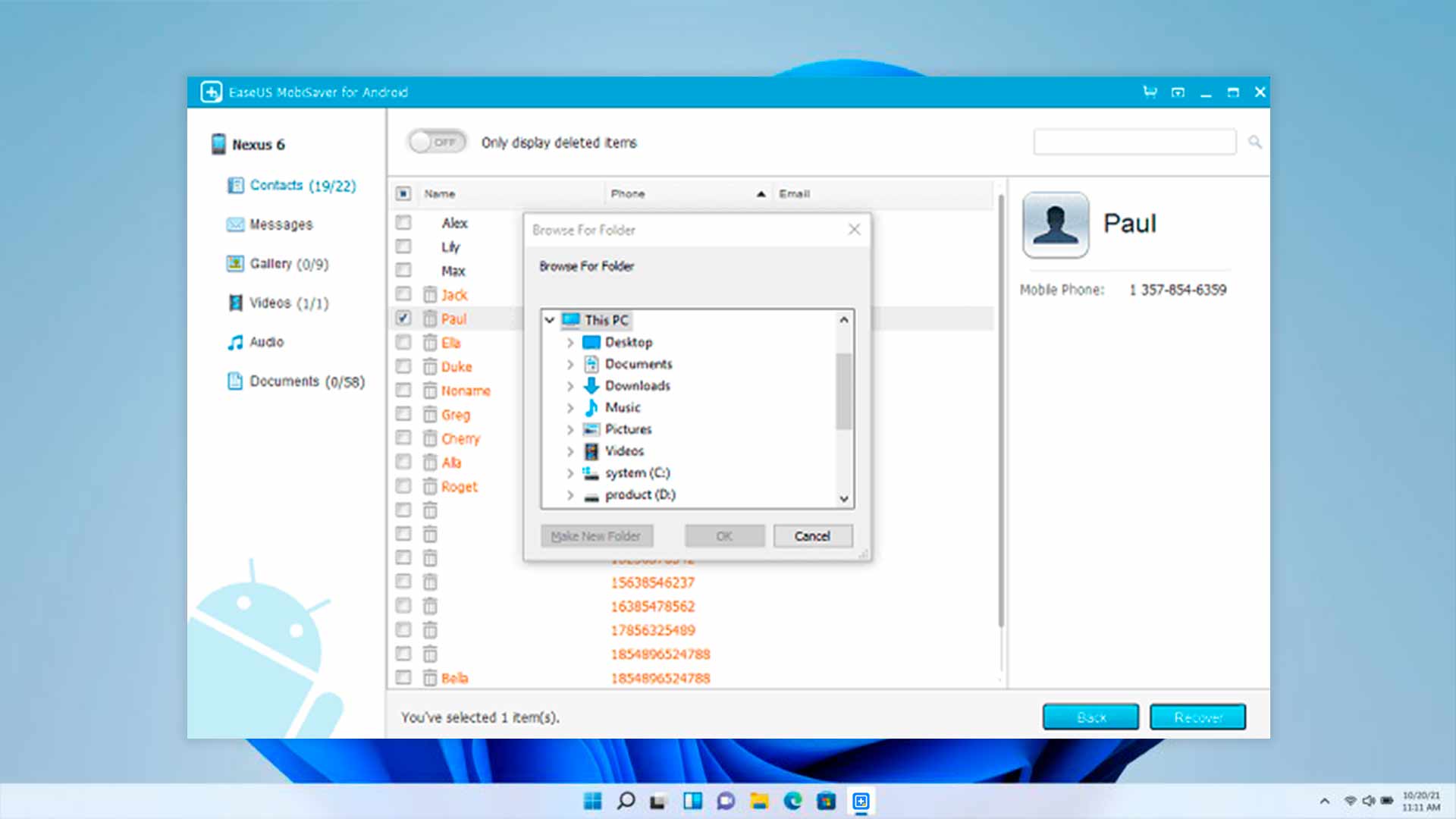Click the Messages envelope icon
1456x819 pixels.
pos(236,224)
